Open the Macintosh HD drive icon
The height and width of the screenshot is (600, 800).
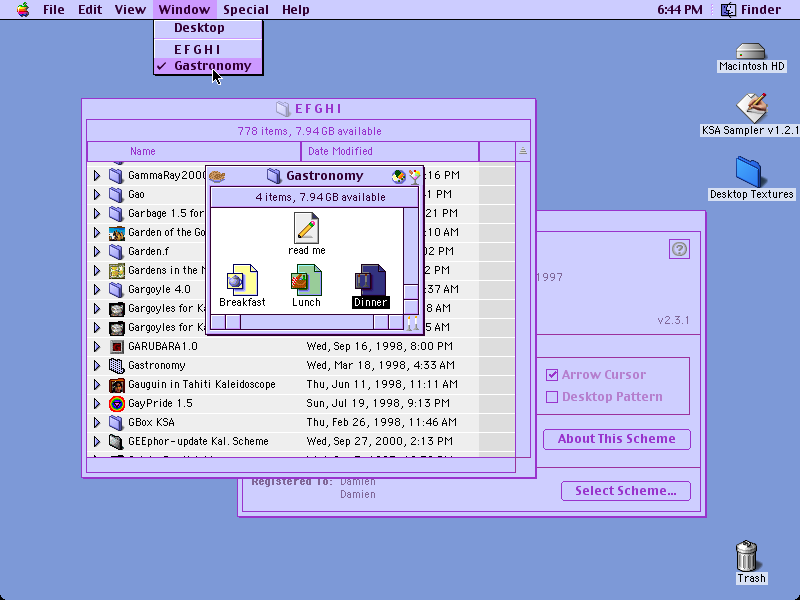(x=751, y=52)
